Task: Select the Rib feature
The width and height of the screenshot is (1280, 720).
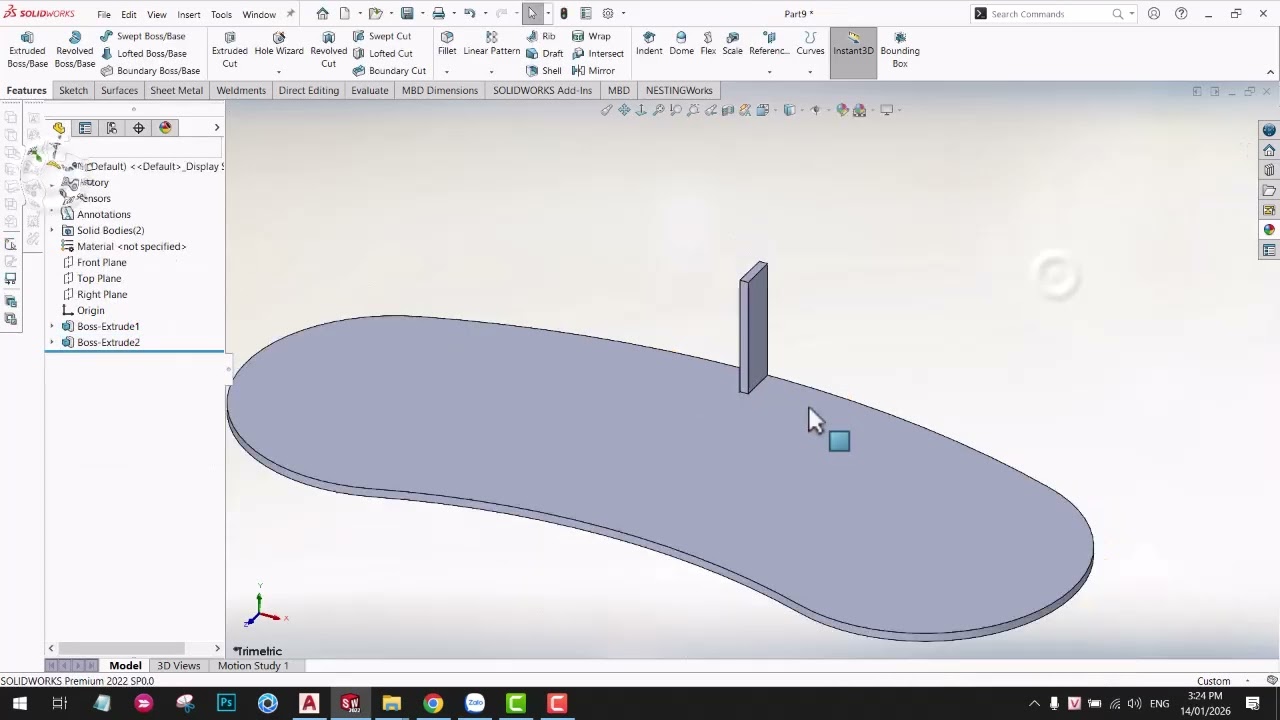Action: [540, 36]
